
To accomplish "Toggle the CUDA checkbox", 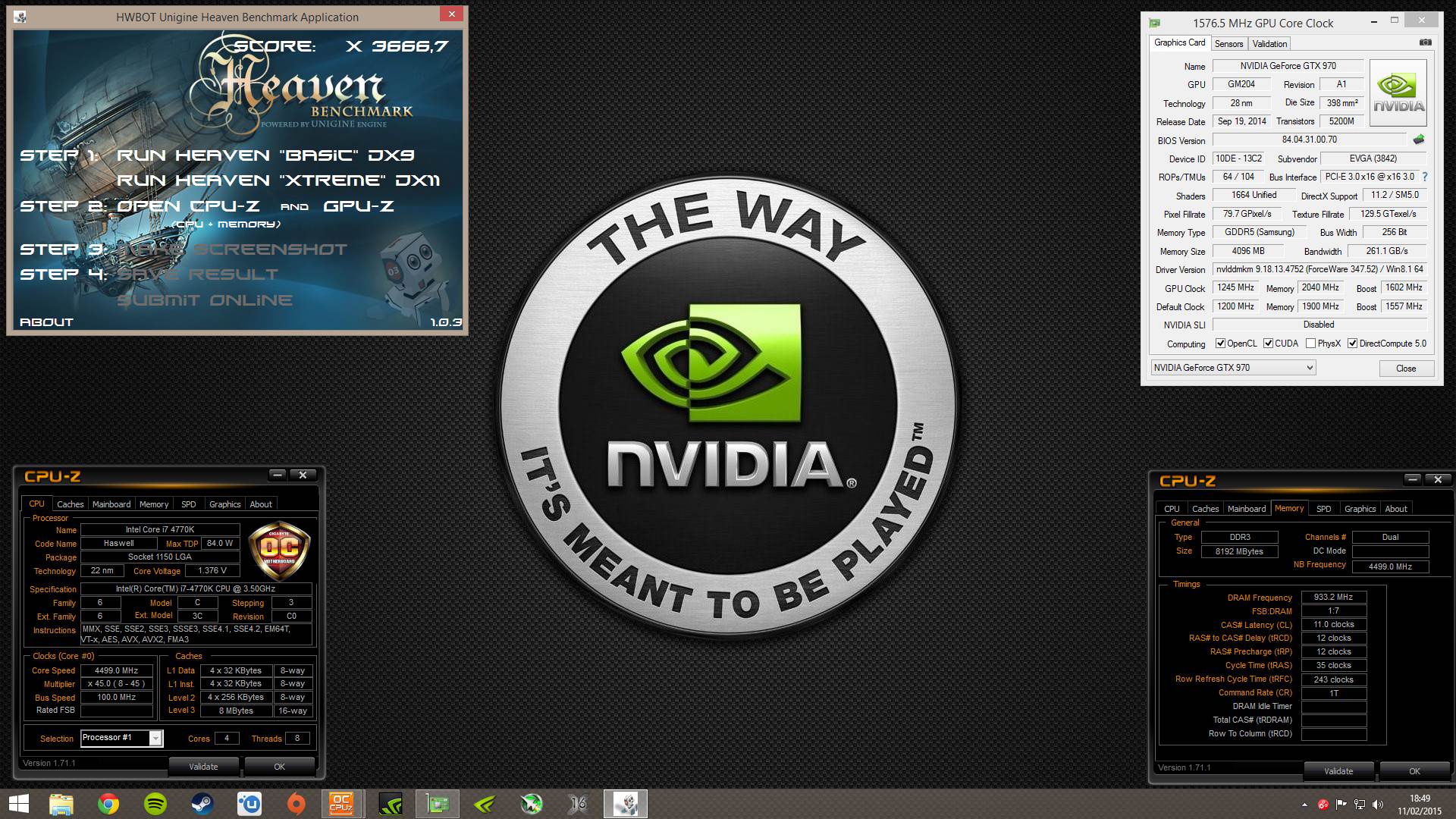I will tap(1268, 344).
